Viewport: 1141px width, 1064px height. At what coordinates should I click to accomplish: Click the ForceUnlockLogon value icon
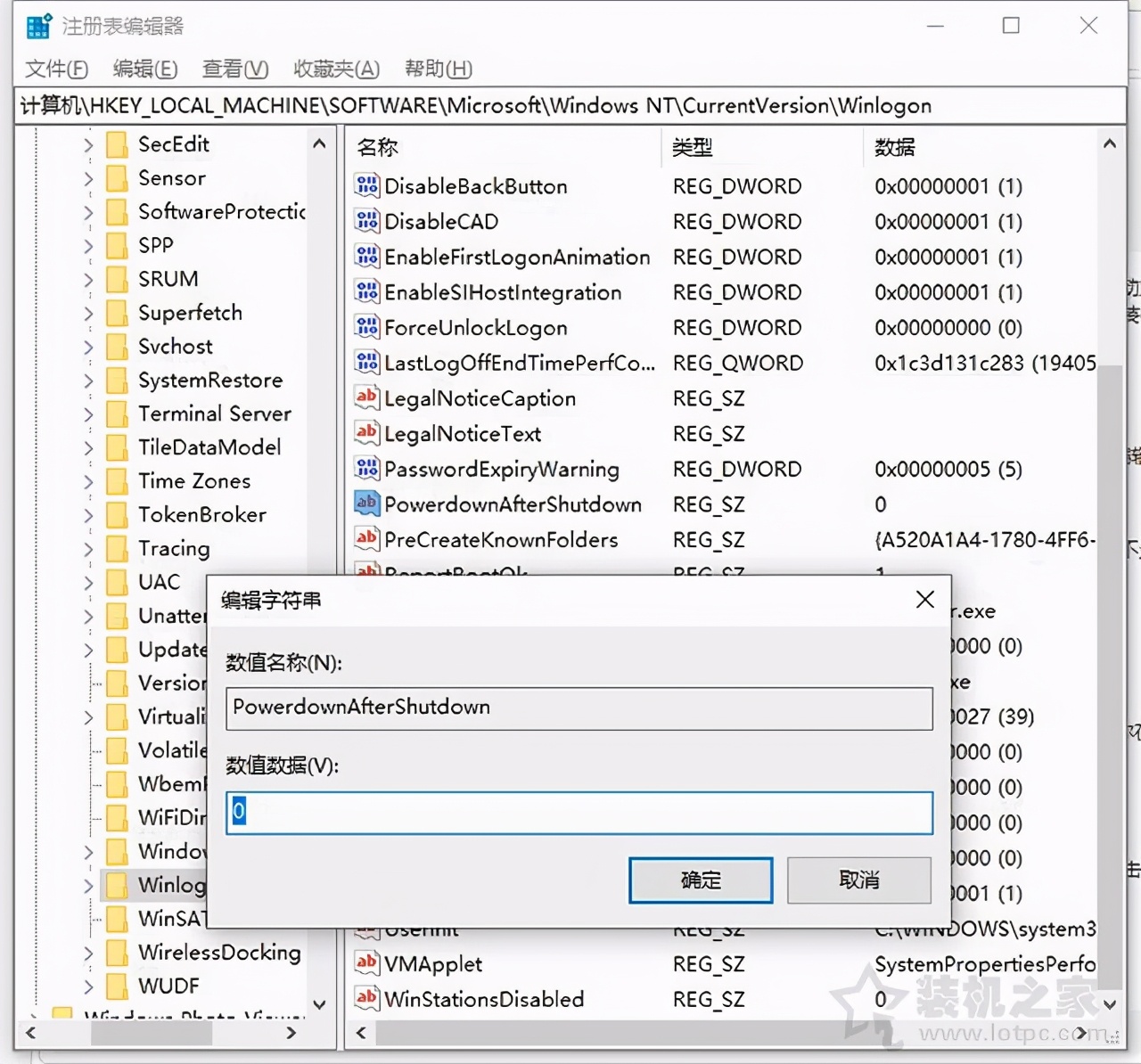(x=366, y=327)
